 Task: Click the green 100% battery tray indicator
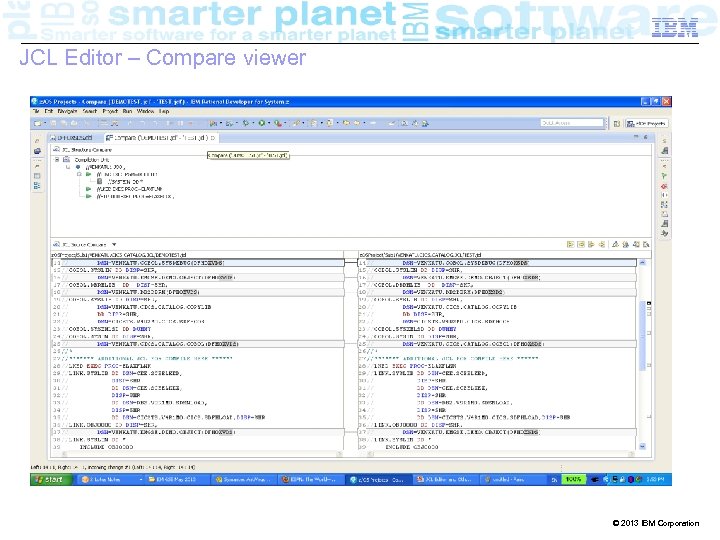574,479
